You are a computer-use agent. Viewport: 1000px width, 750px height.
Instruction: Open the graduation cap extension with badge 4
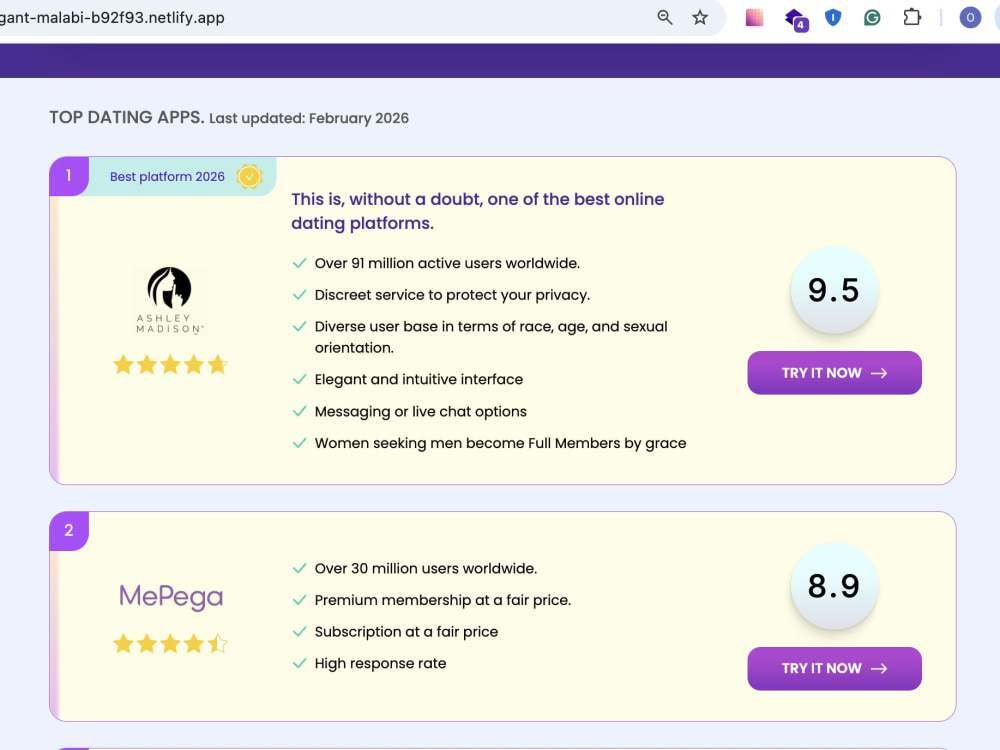click(x=796, y=19)
